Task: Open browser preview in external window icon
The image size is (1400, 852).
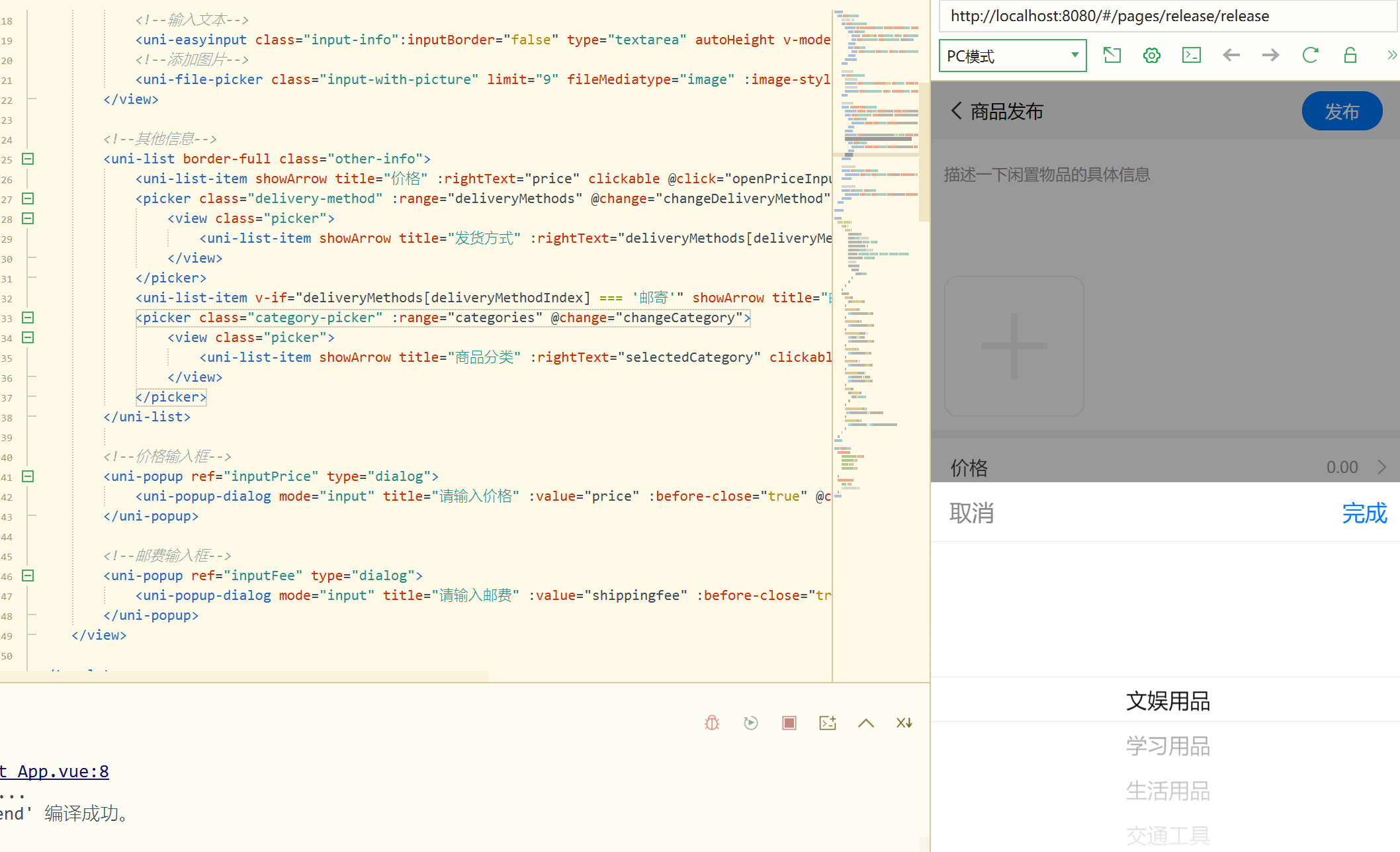Action: point(1112,56)
